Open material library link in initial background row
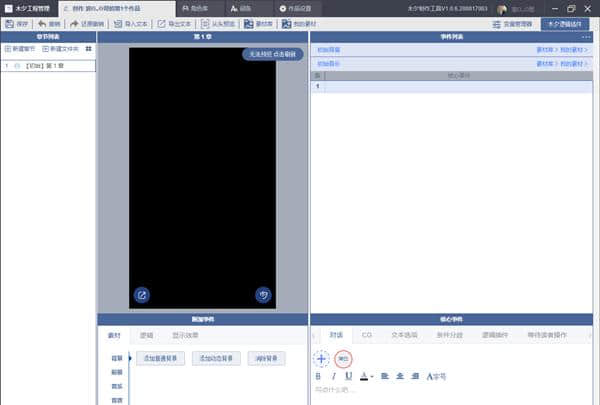The image size is (600, 405). pos(545,50)
